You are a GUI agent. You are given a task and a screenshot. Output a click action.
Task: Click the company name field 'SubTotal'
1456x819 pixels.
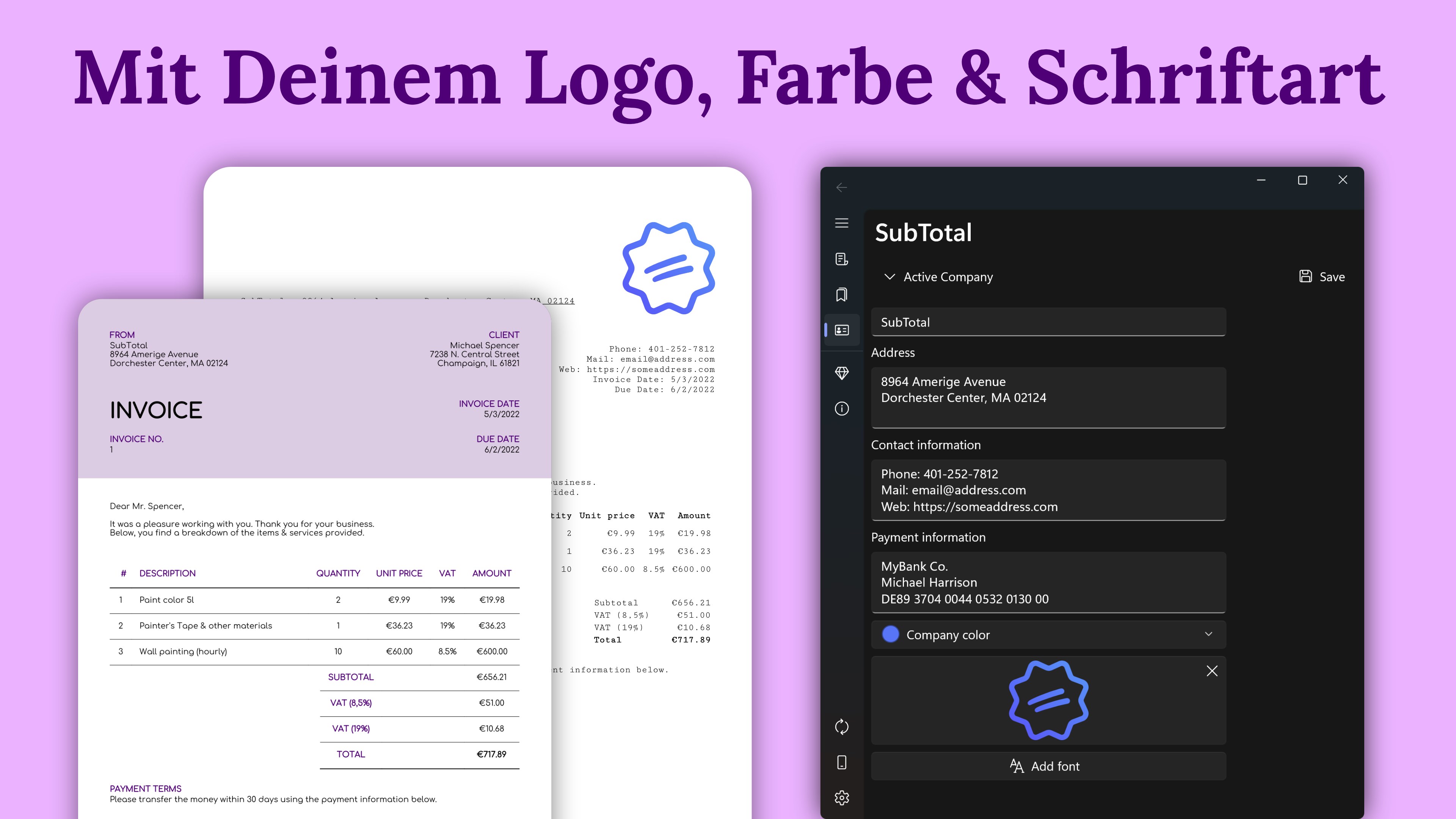pyautogui.click(x=1048, y=322)
